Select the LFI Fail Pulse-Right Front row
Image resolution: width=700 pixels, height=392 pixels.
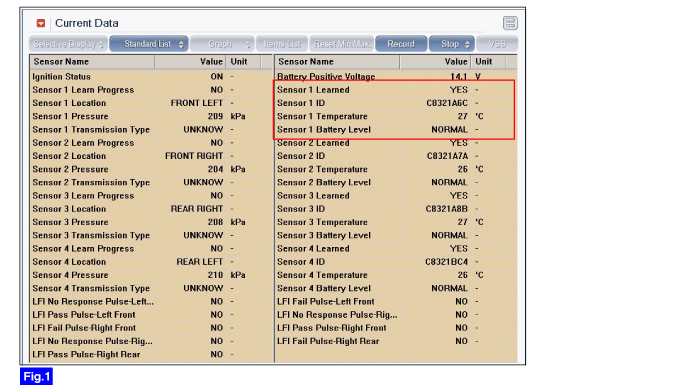[x=151, y=328]
